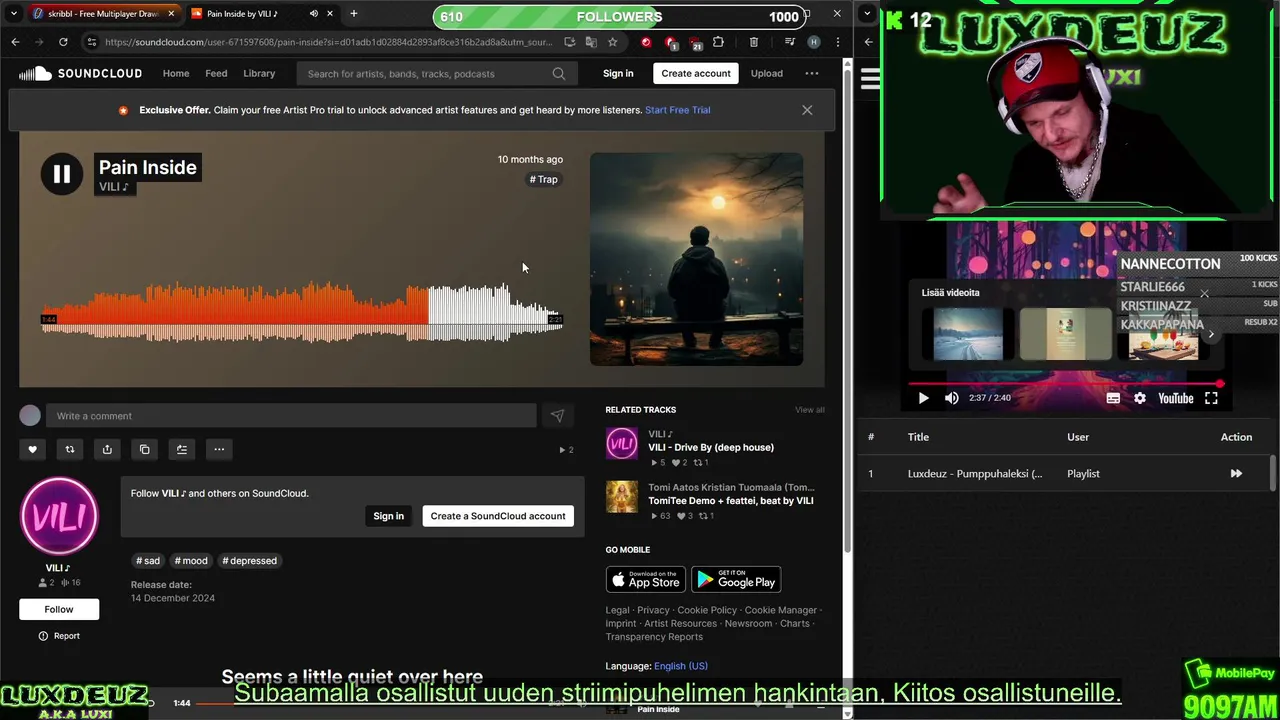This screenshot has width=1280, height=720.
Task: Change language via English (US) link
Action: pos(681,666)
